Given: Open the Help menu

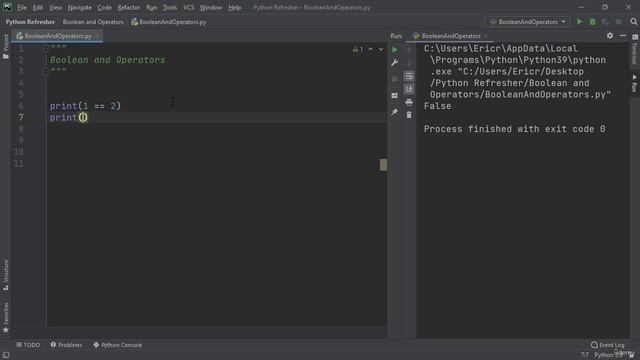Looking at the screenshot, I should pos(234,7).
